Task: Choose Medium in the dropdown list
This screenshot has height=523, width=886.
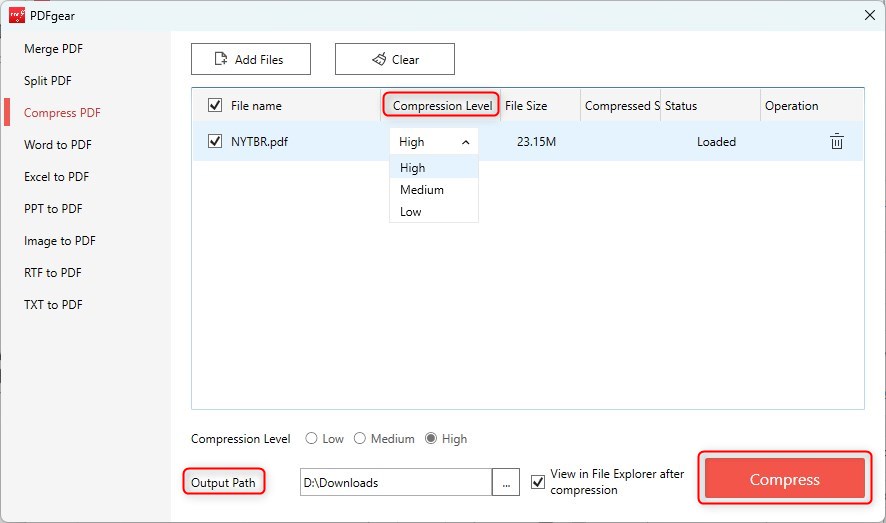Action: tap(422, 190)
